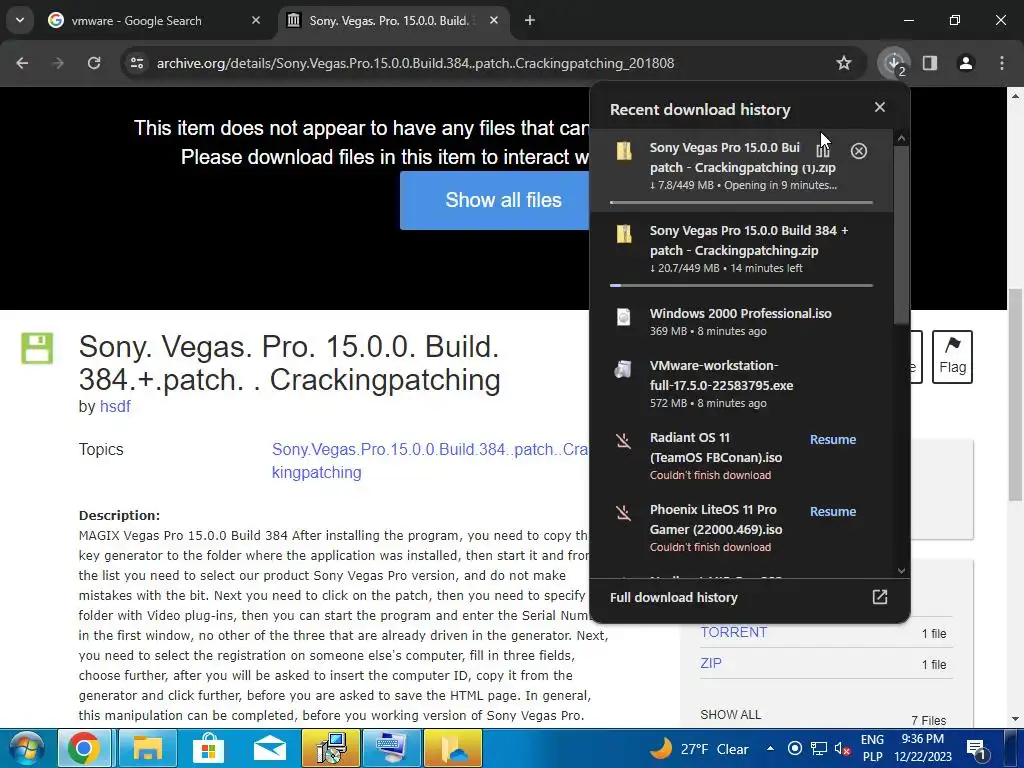The height and width of the screenshot is (768, 1024).
Task: Choose the TORRENT download option
Action: click(734, 632)
